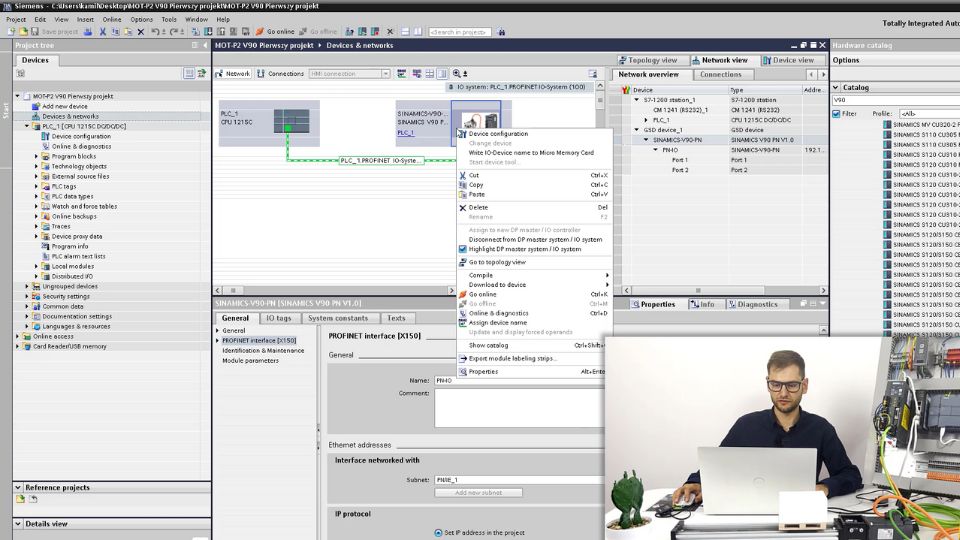Click the Undo arrow in the toolbar

click(x=155, y=31)
